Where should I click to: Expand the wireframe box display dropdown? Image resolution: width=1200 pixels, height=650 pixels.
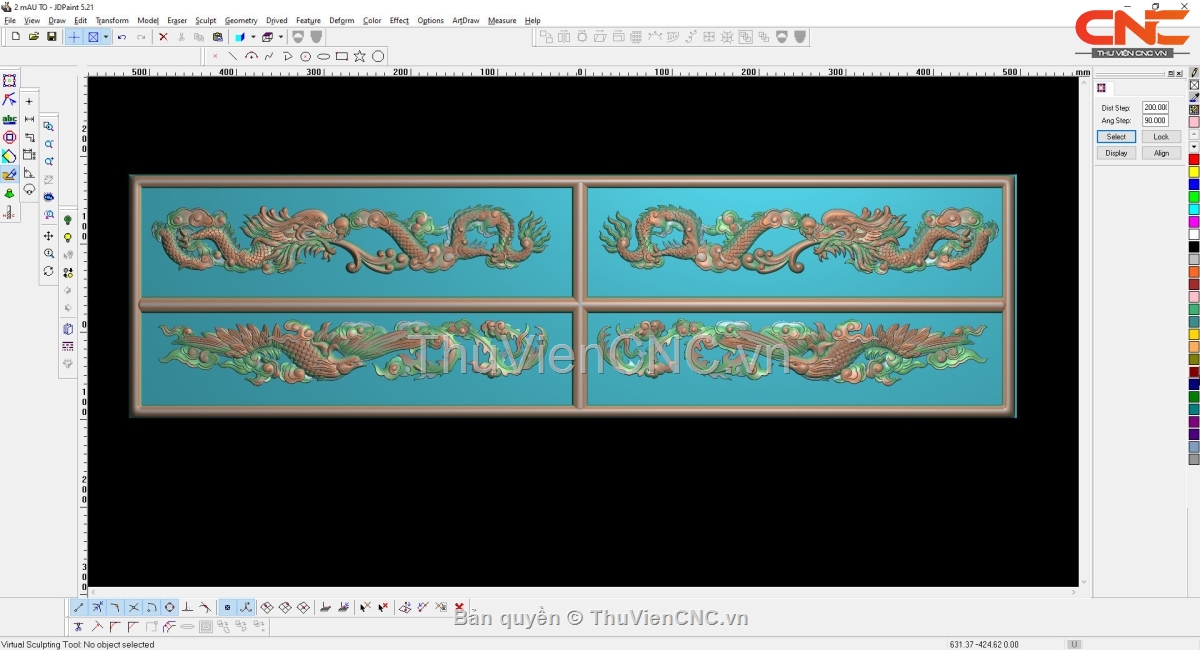point(281,37)
